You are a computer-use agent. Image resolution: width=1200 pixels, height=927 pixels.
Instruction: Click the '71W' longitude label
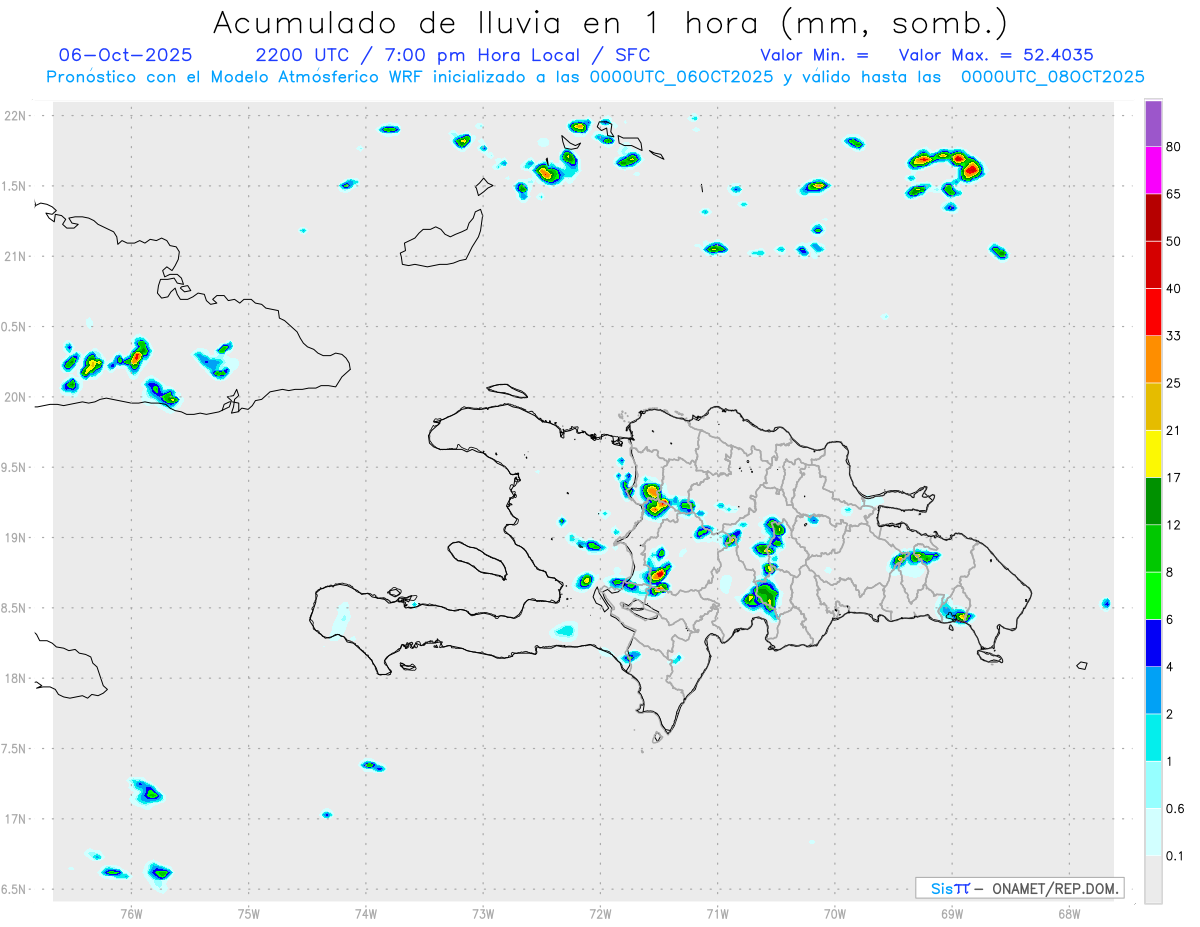click(x=717, y=914)
